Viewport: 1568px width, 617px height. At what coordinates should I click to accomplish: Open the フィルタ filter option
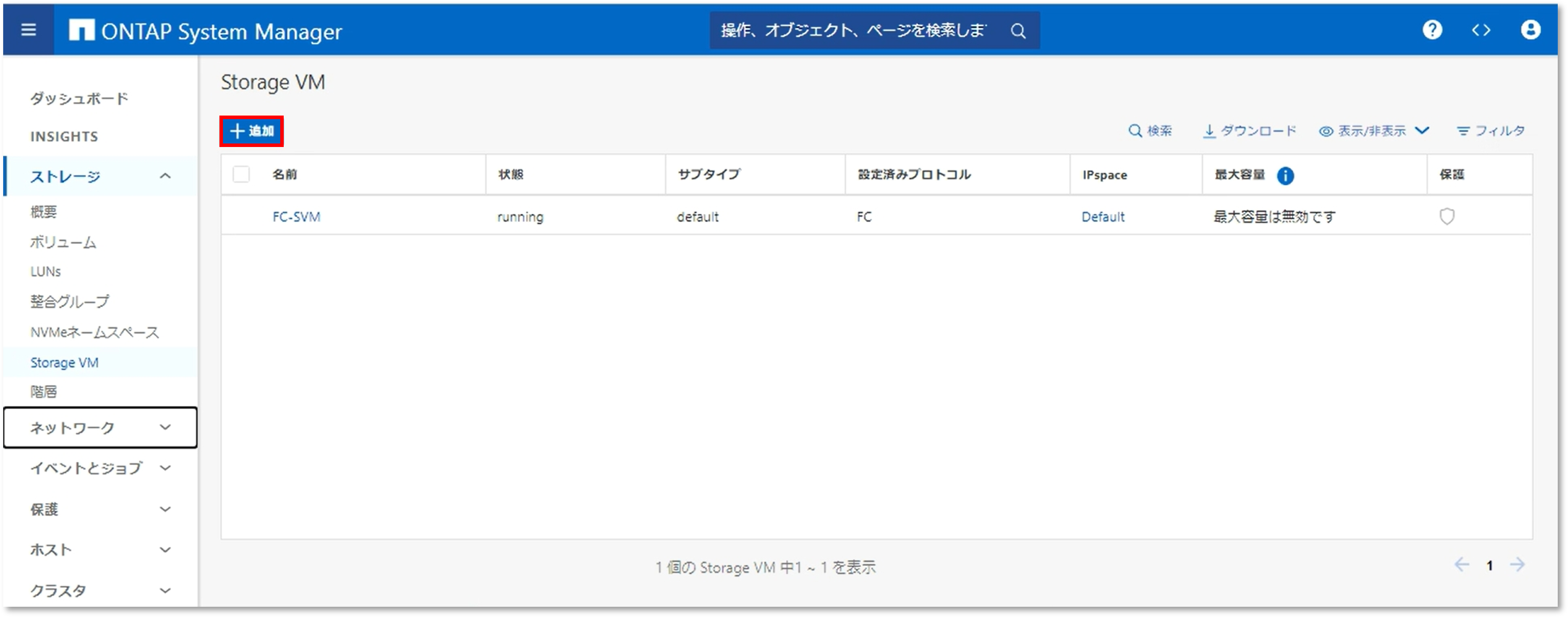coord(1491,131)
